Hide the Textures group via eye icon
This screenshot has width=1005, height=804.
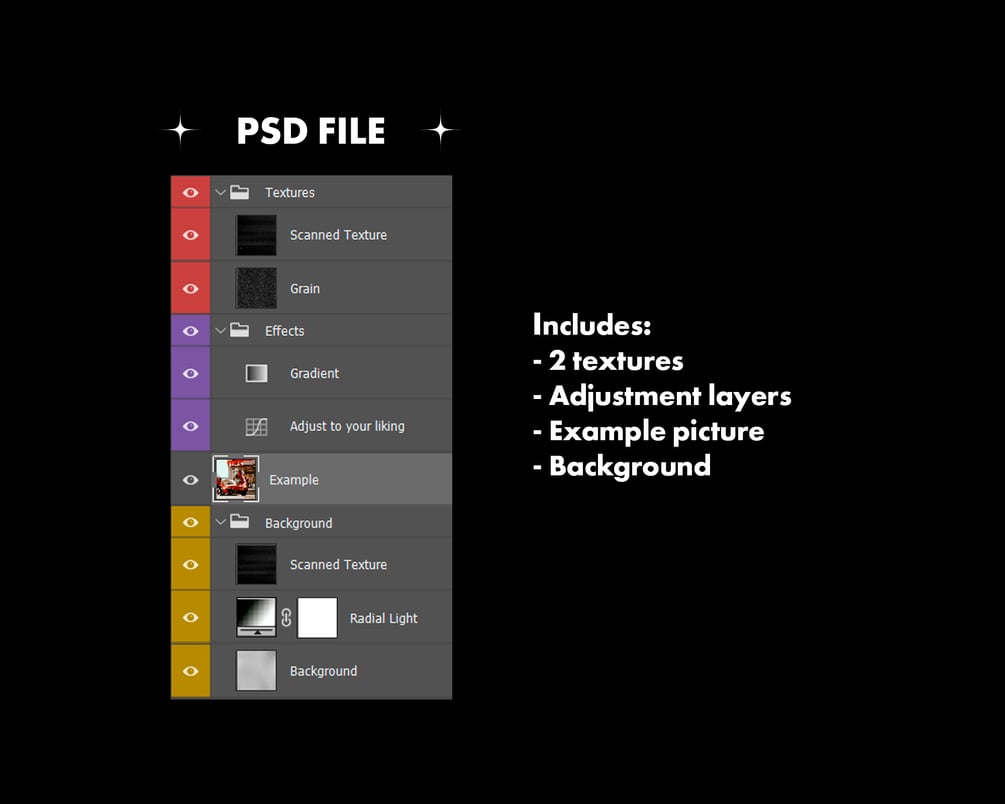pyautogui.click(x=190, y=192)
